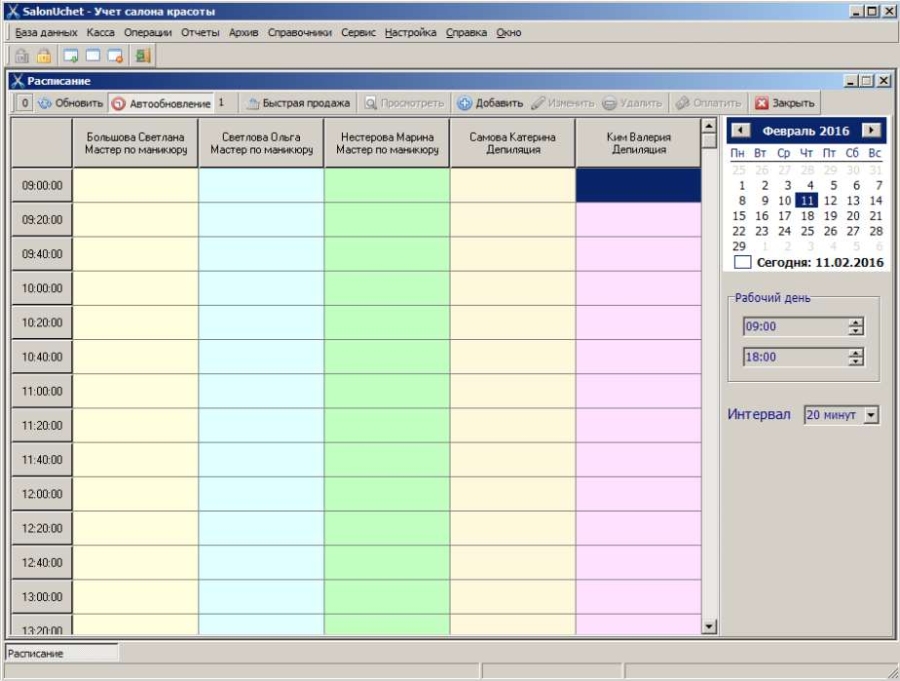Open the Отчеты menu
This screenshot has height=681, width=900.
(x=200, y=33)
